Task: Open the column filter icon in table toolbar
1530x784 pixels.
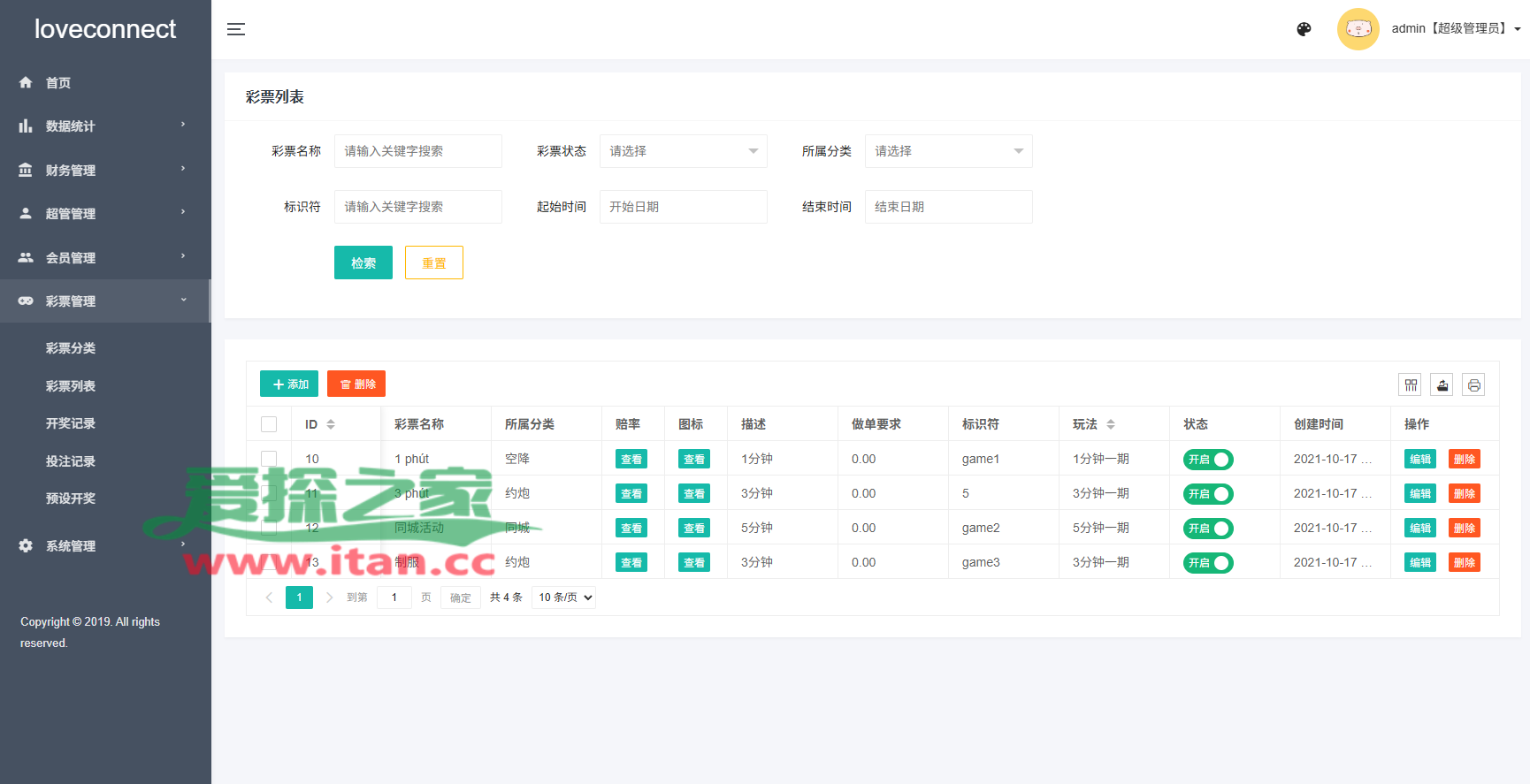Action: tap(1410, 384)
